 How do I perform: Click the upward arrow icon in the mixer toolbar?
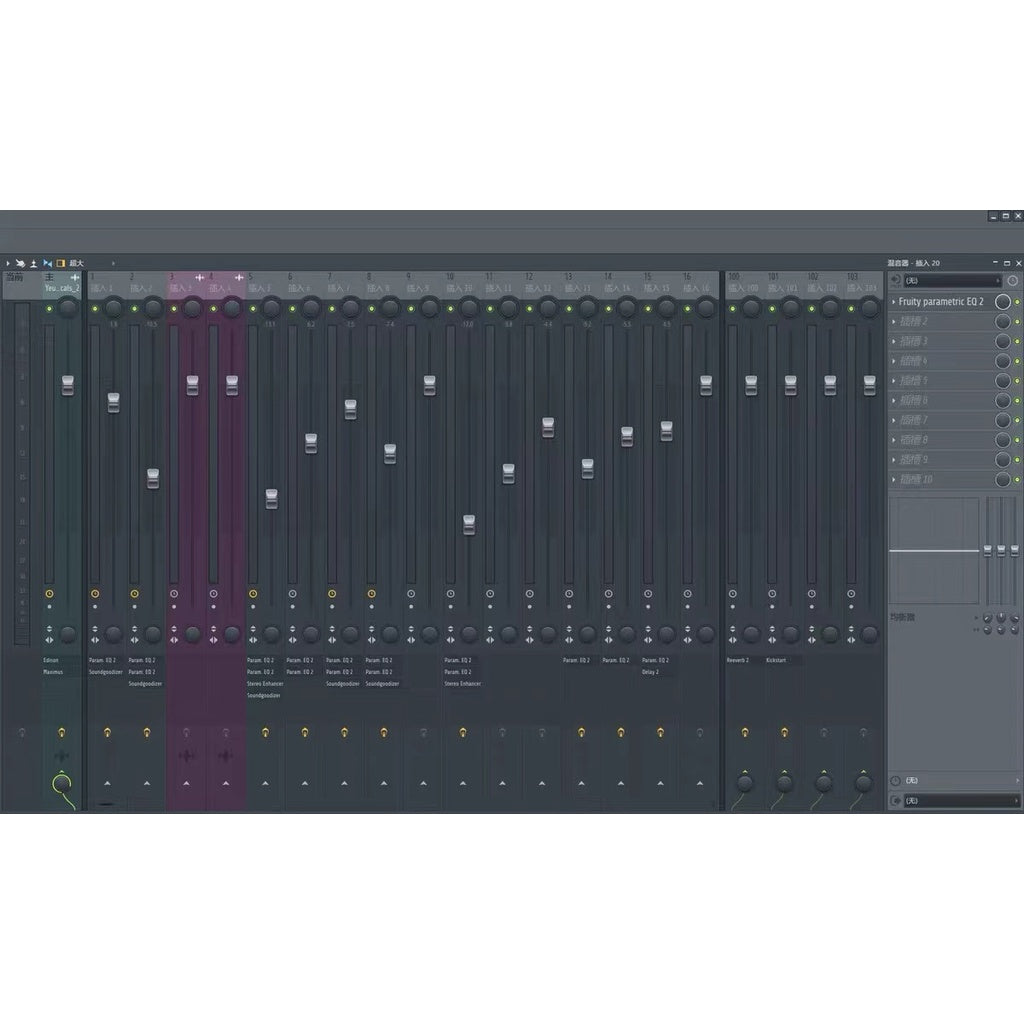33,262
